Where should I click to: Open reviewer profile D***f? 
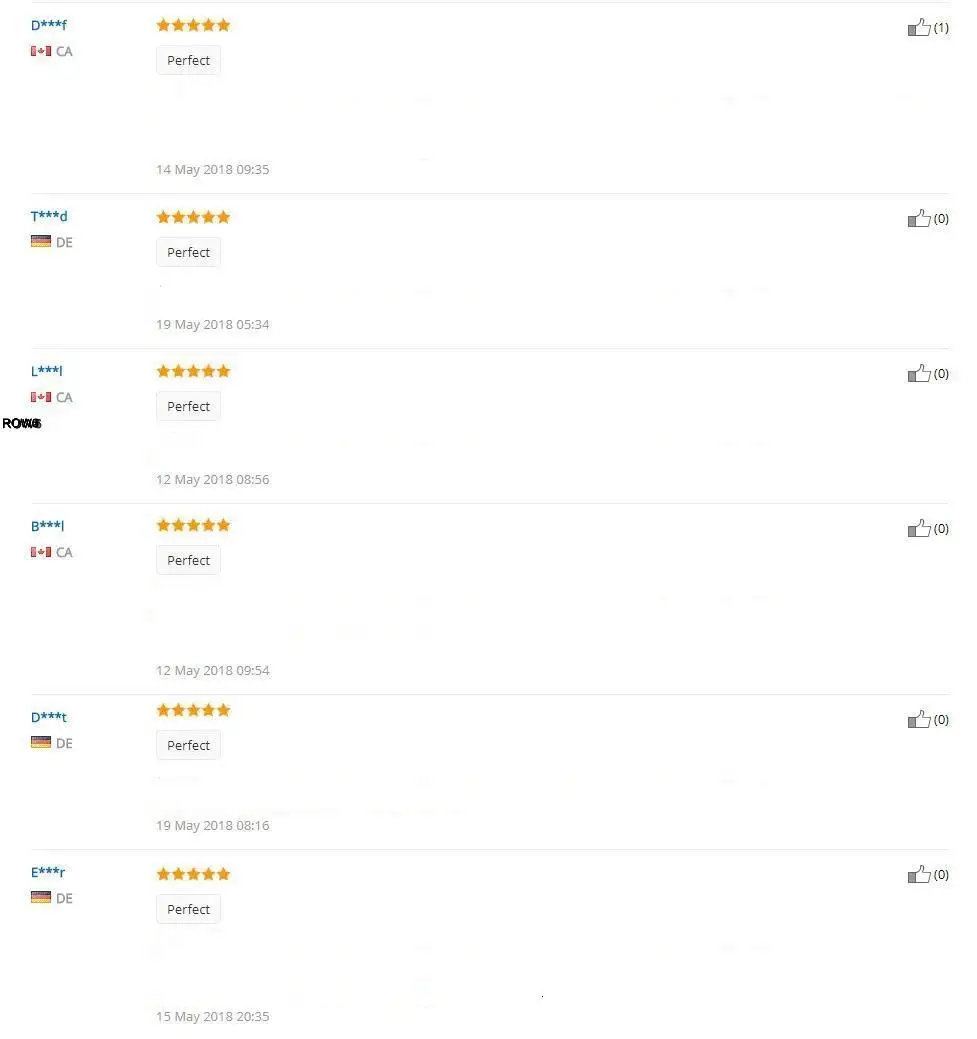pyautogui.click(x=49, y=25)
